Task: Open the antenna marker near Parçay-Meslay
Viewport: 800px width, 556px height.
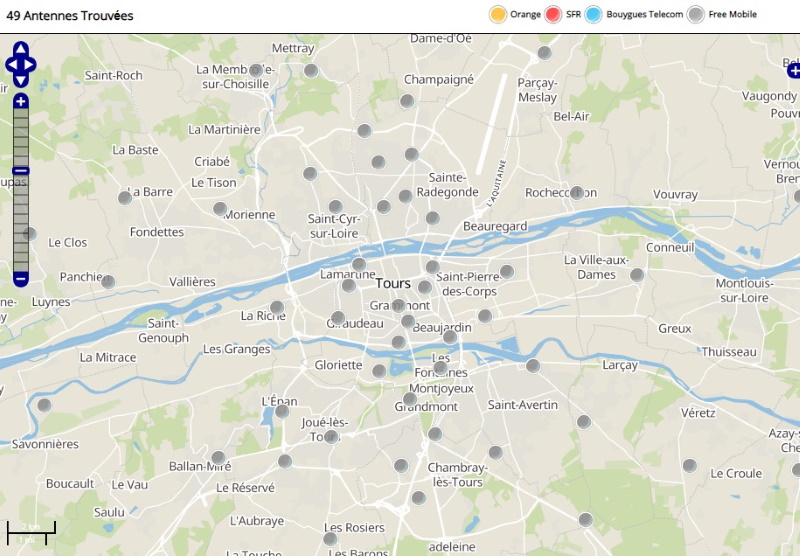Action: point(544,53)
